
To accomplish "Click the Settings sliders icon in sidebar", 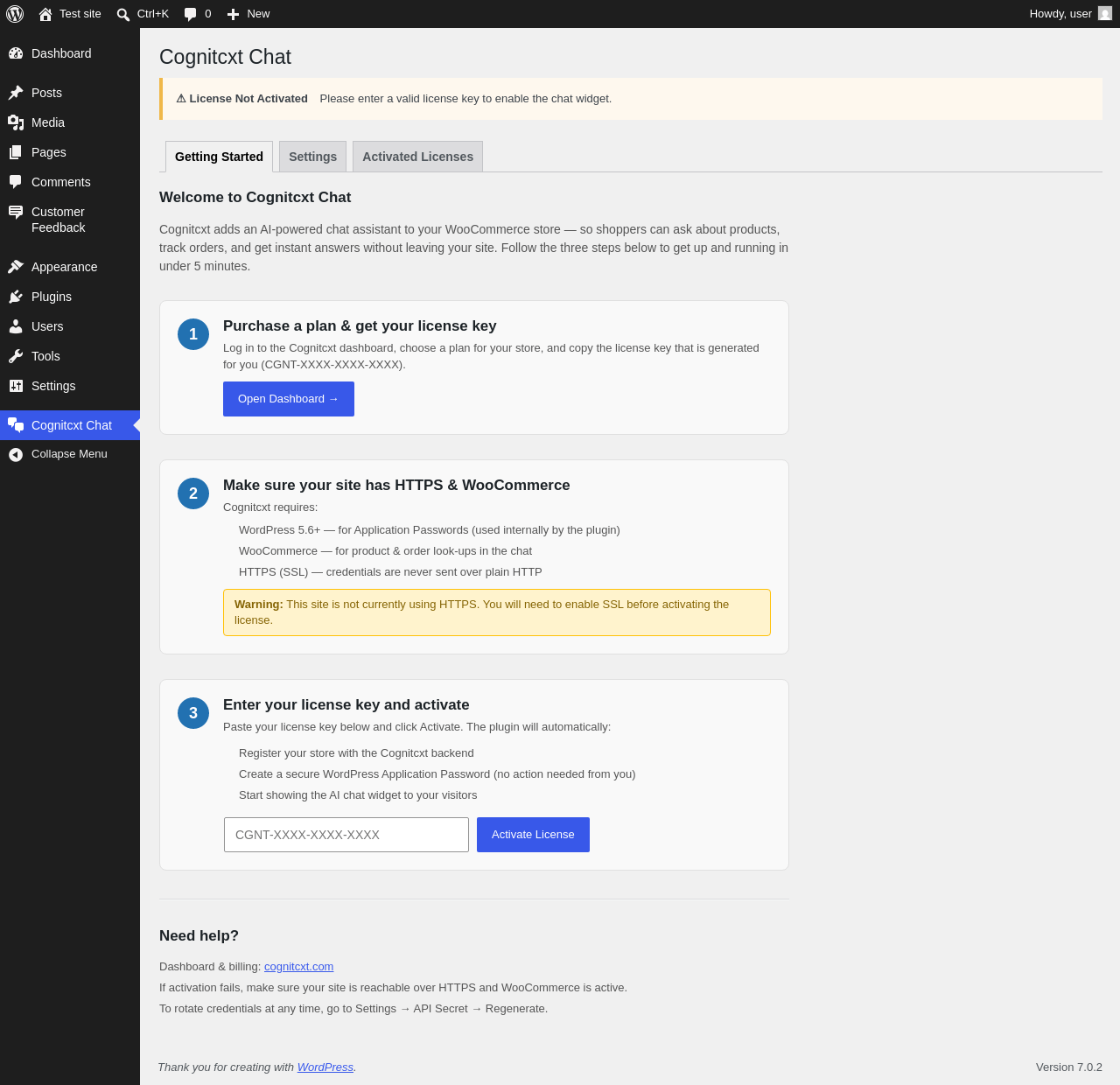I will 16,386.
